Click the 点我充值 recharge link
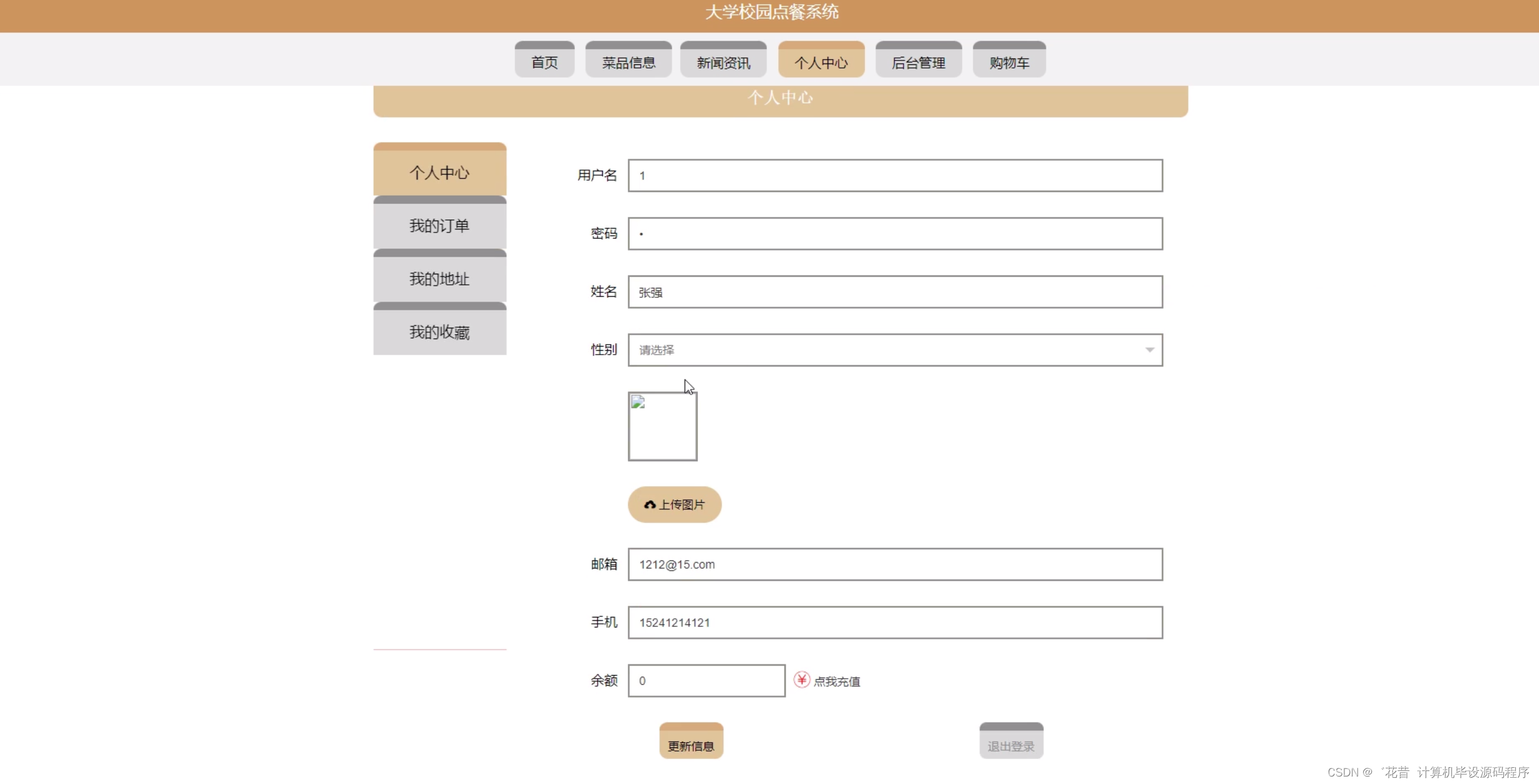The height and width of the screenshot is (784, 1539). tap(837, 681)
